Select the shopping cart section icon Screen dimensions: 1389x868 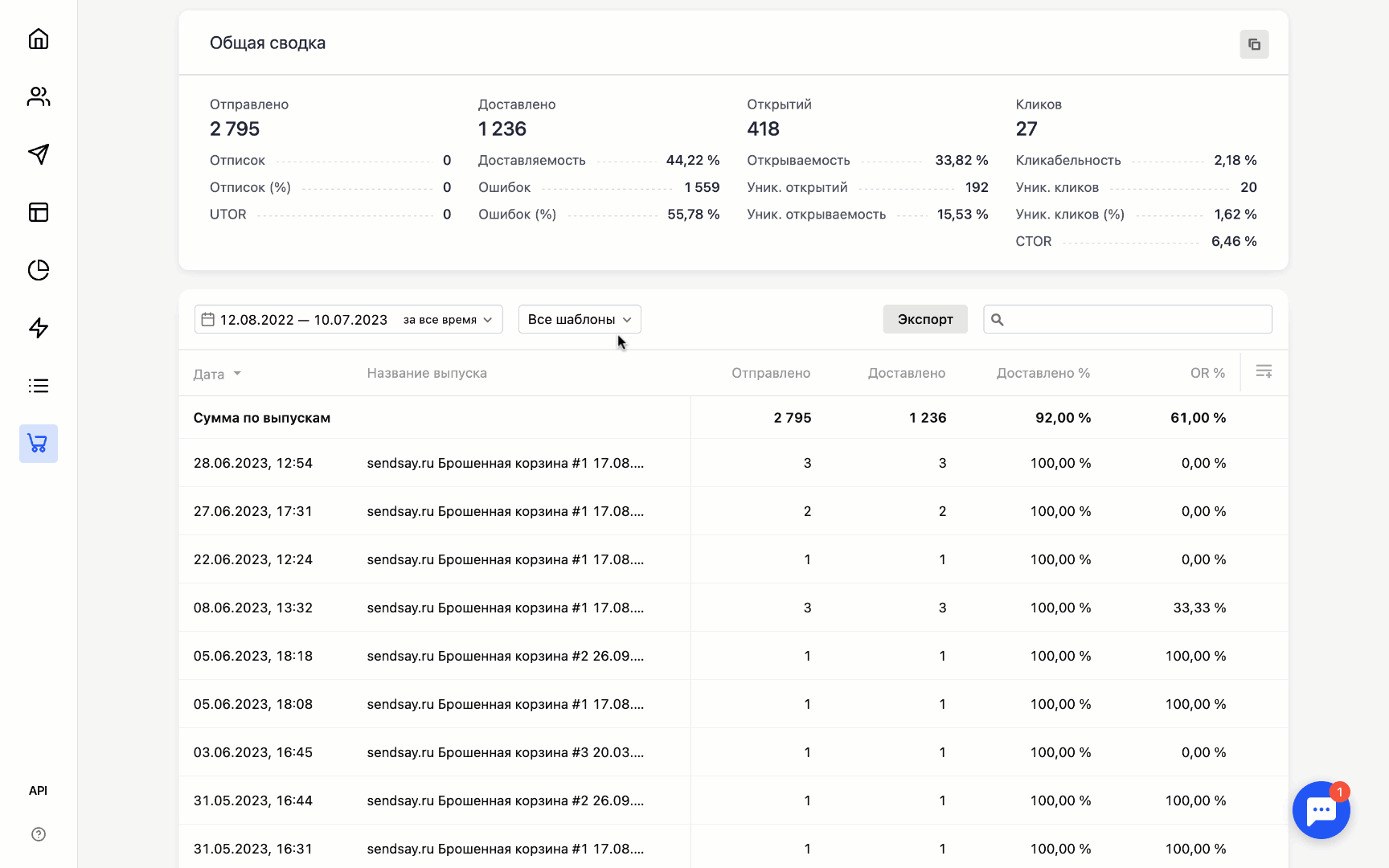[38, 444]
